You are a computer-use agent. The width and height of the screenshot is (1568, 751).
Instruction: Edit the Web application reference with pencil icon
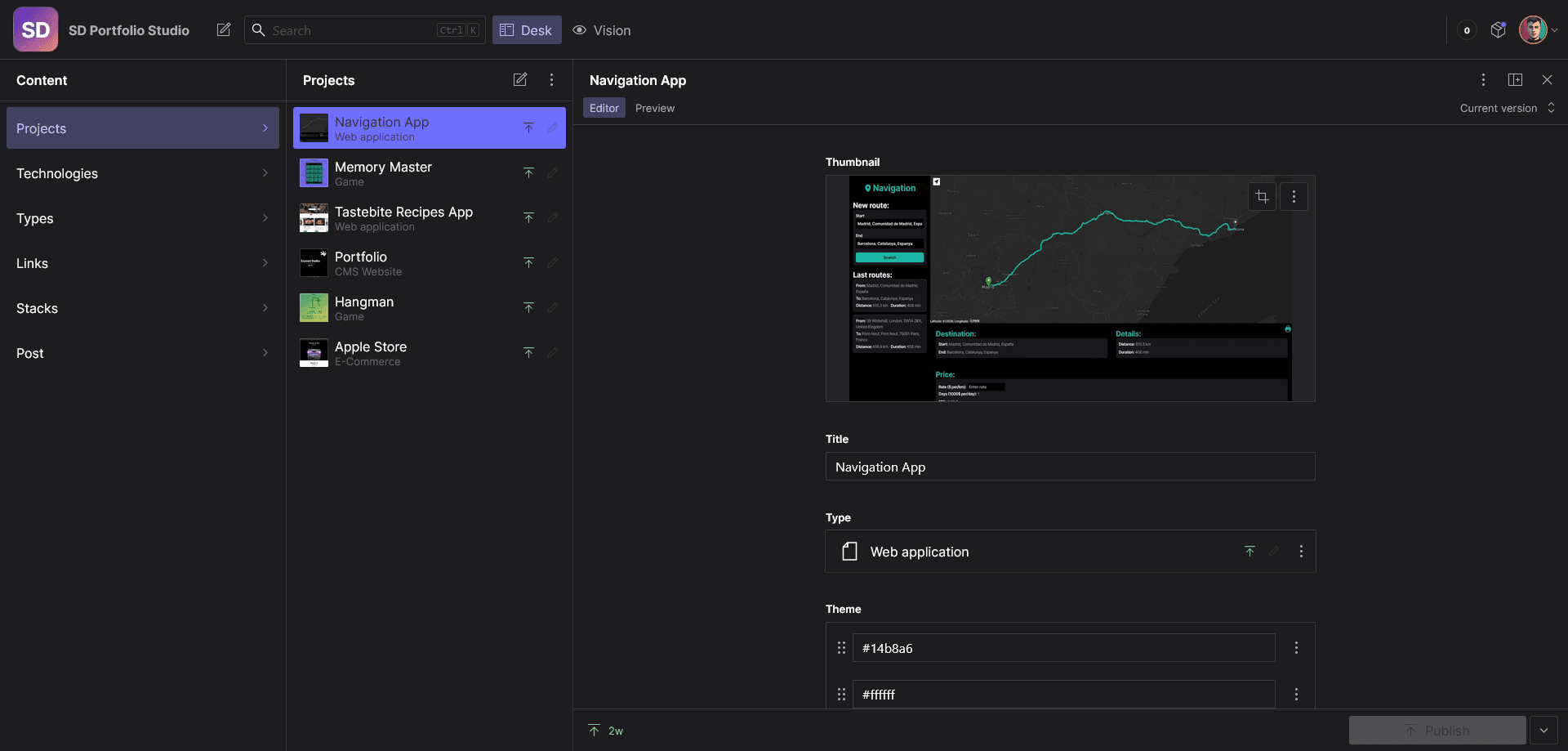point(1276,551)
